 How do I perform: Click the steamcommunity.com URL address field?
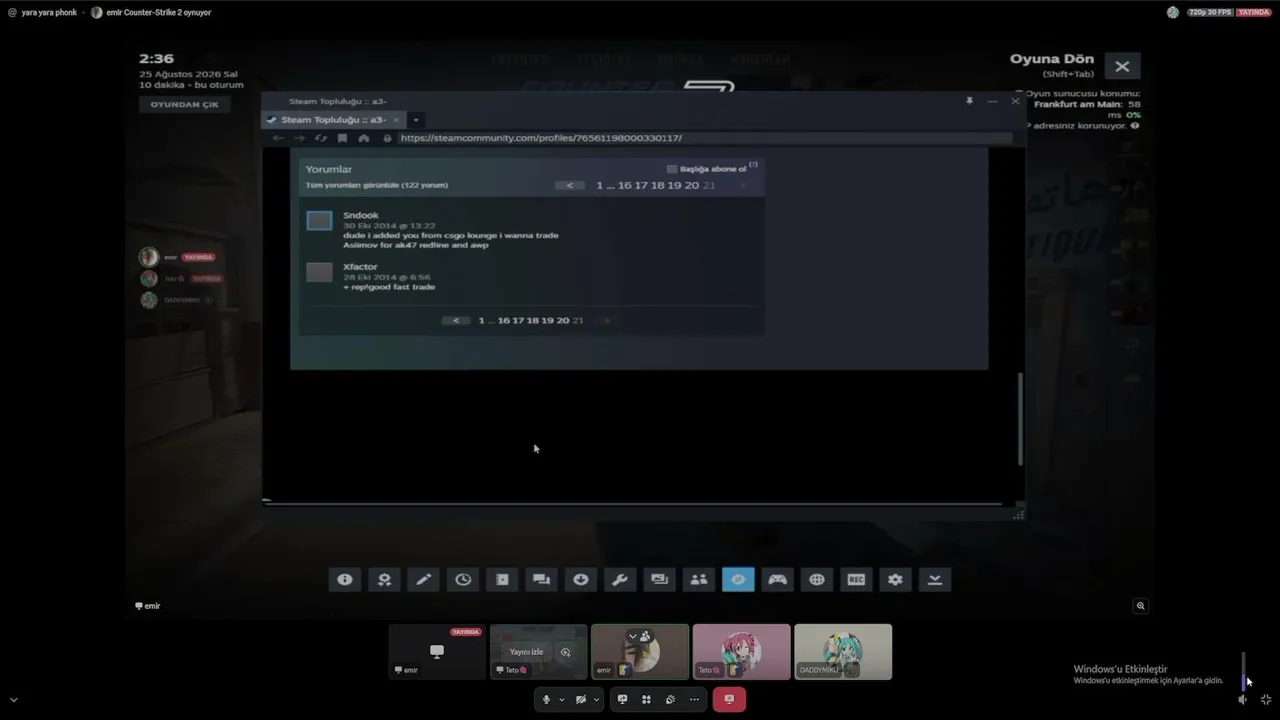click(703, 138)
